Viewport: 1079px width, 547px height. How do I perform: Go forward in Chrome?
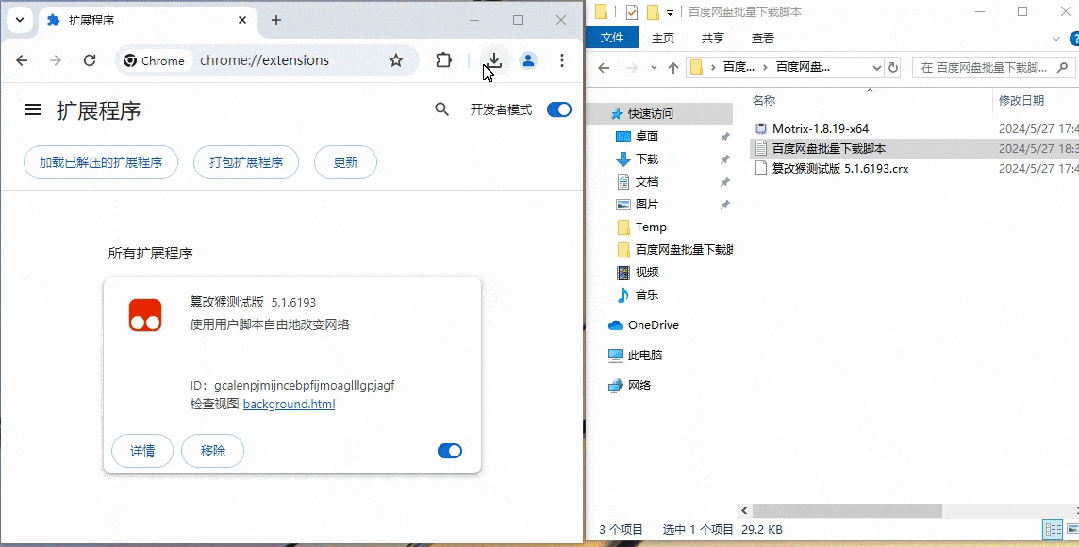tap(55, 61)
